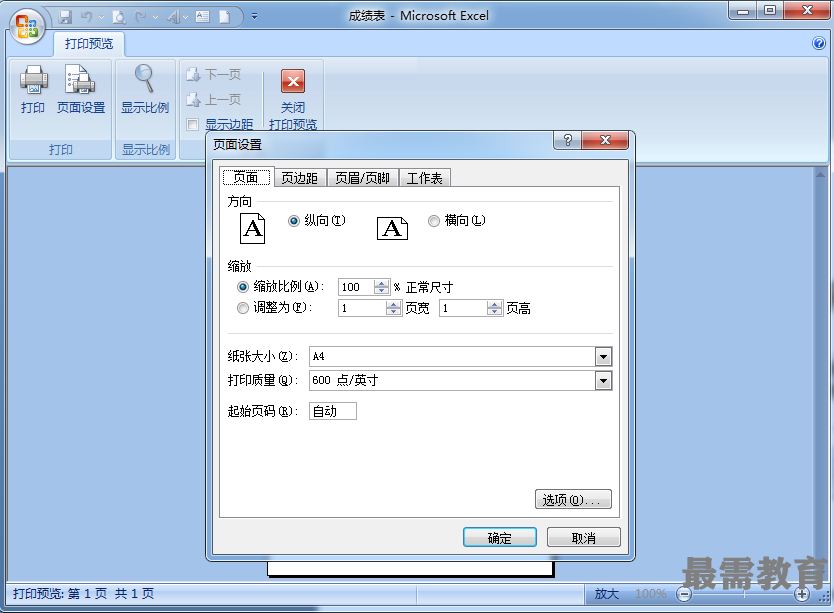Open the 纸张大小 dropdown arrow
834x613 pixels.
click(x=603, y=357)
